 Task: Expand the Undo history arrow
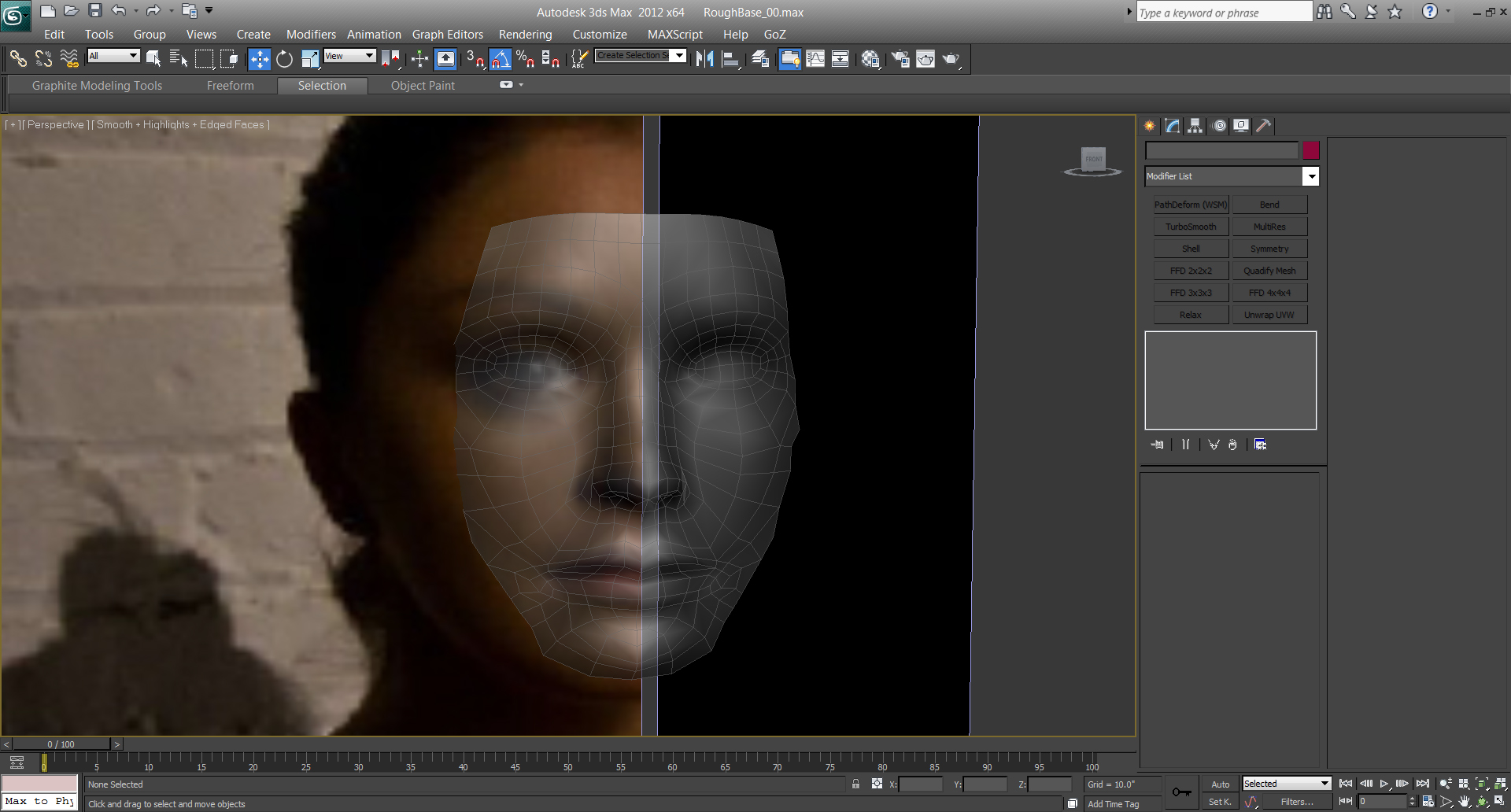136,10
